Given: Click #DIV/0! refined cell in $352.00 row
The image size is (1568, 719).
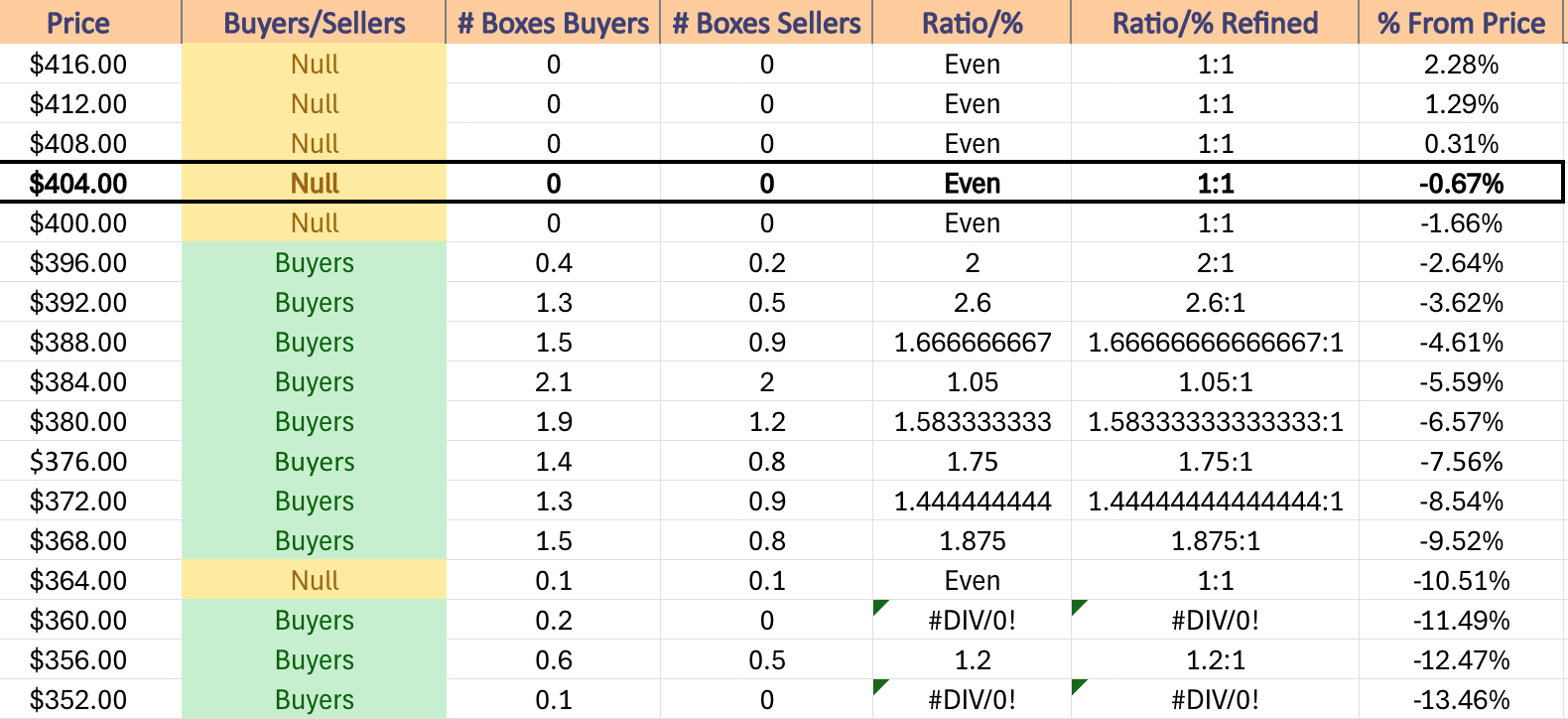Looking at the screenshot, I should (1215, 699).
